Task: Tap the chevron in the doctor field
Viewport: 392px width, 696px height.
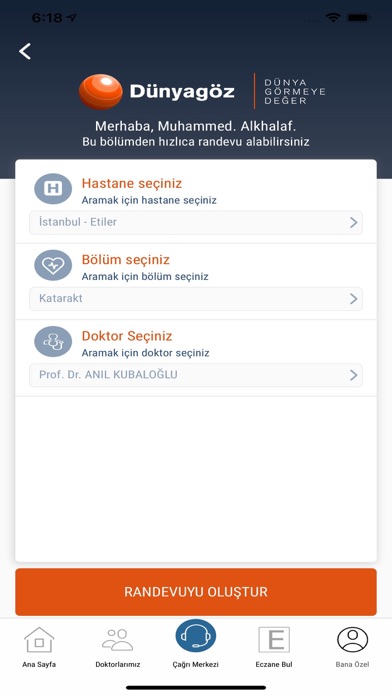Action: coord(353,375)
